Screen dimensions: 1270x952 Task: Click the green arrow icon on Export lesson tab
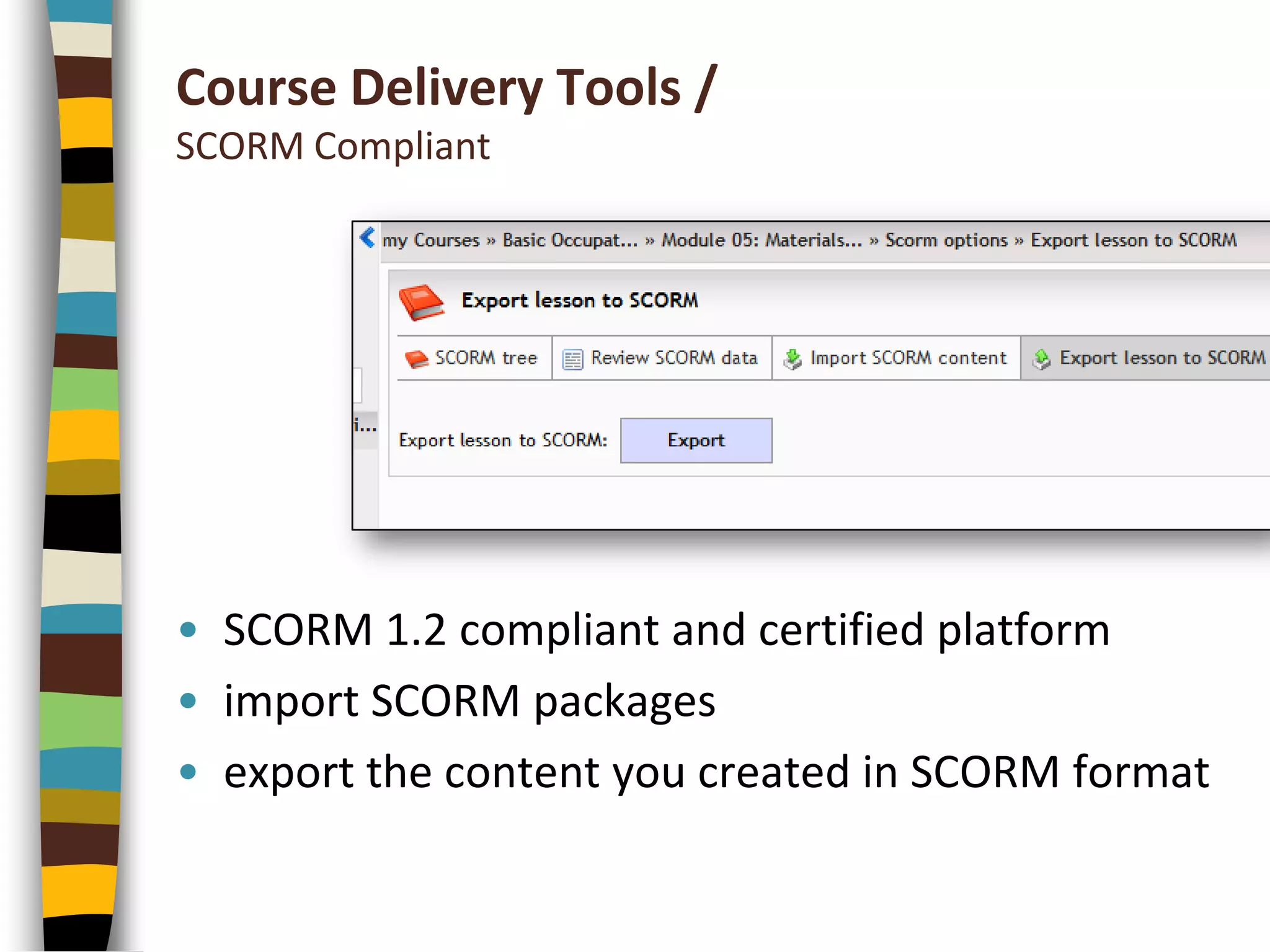(1042, 359)
